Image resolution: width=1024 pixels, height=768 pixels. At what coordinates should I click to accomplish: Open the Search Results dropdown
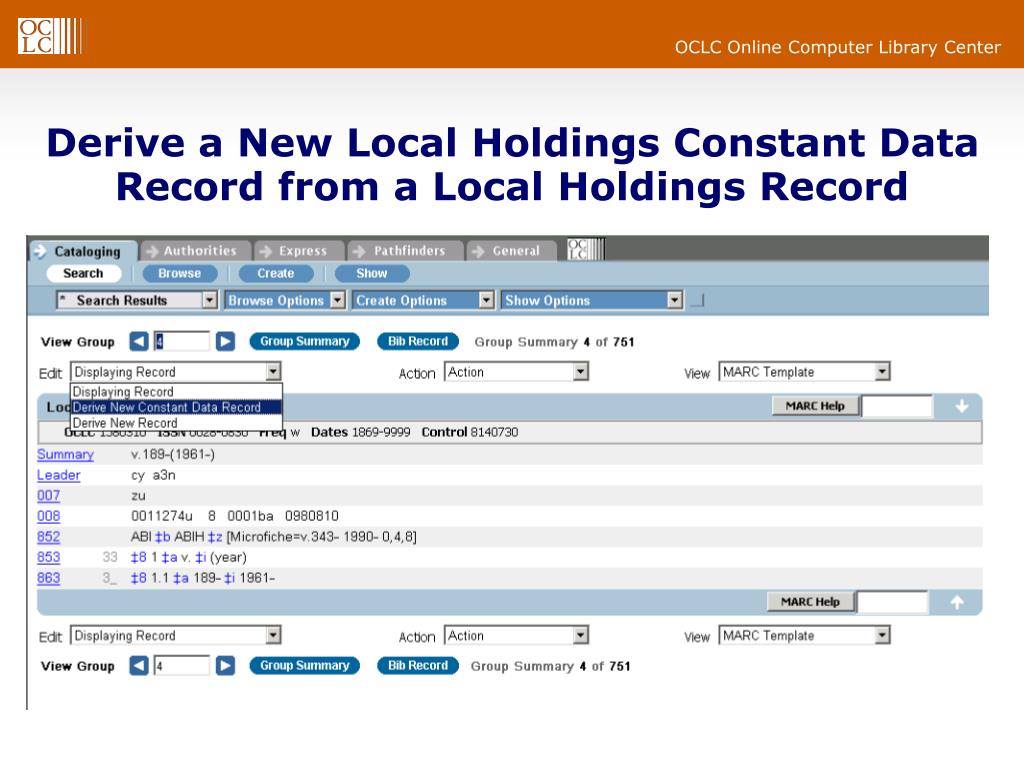click(x=136, y=300)
